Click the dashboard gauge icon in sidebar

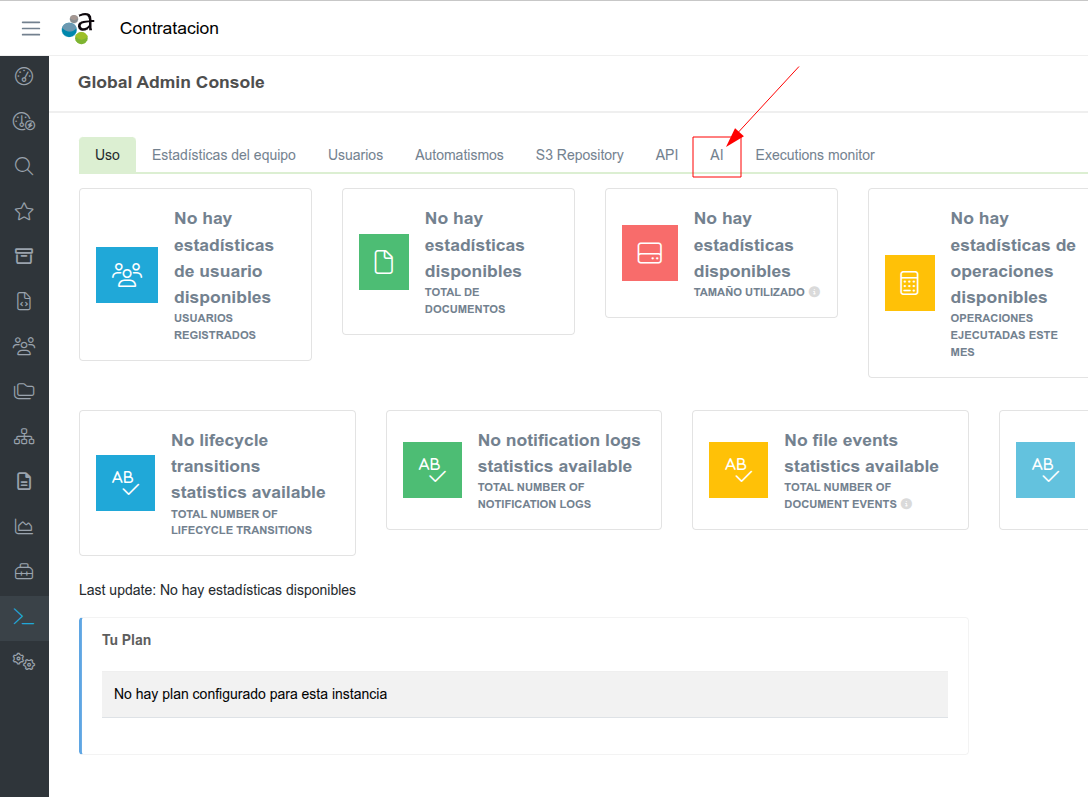pyautogui.click(x=24, y=76)
